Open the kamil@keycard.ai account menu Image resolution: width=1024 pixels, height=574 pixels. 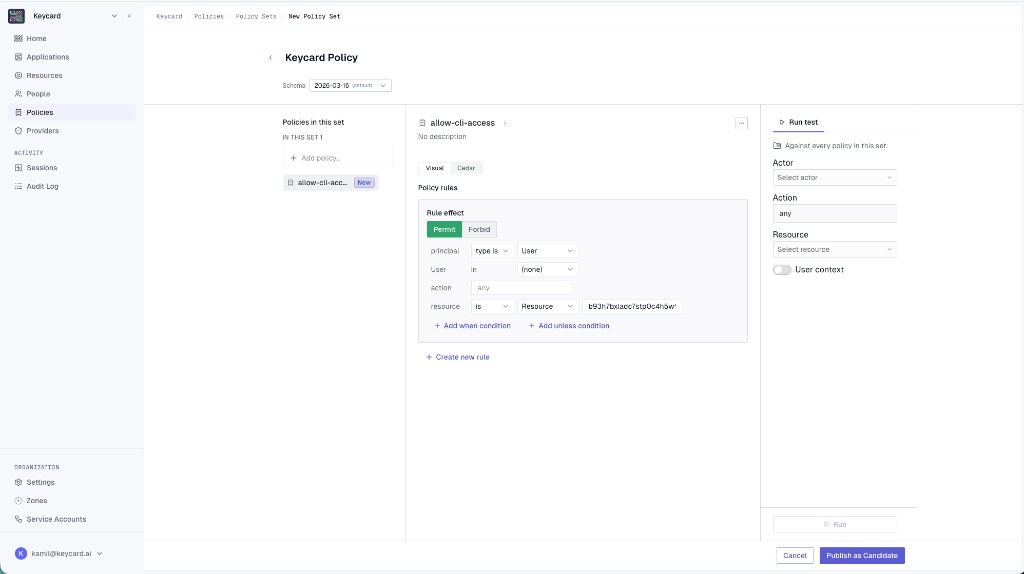[x=59, y=553]
